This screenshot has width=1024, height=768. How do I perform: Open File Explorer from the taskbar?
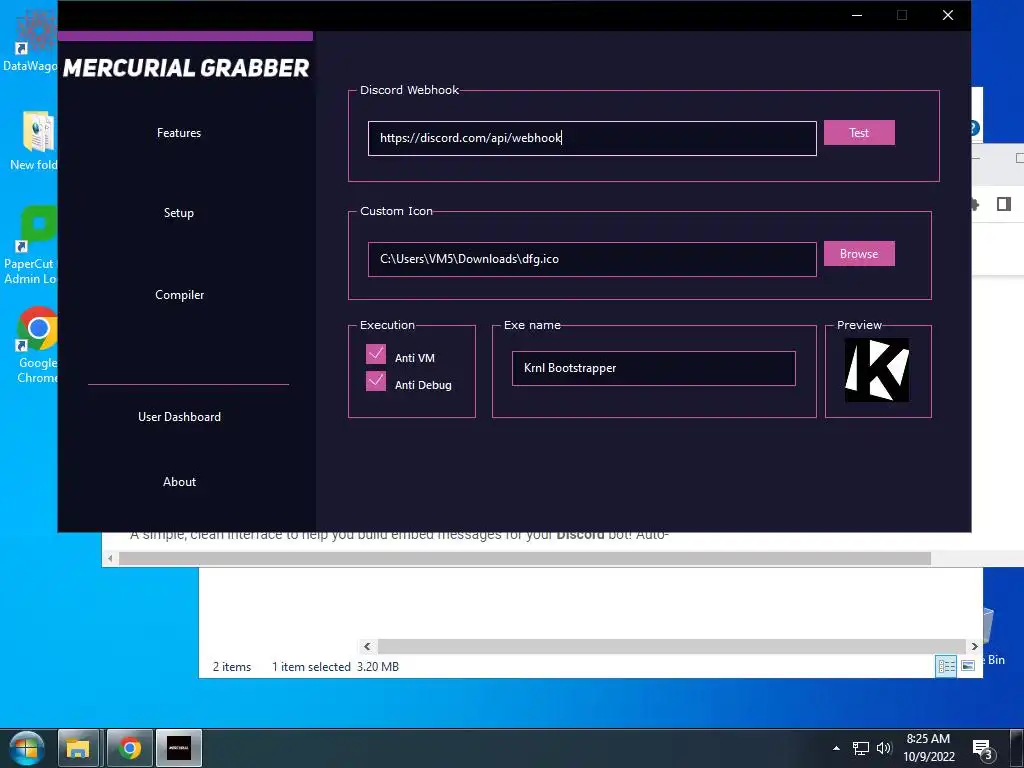pyautogui.click(x=78, y=748)
